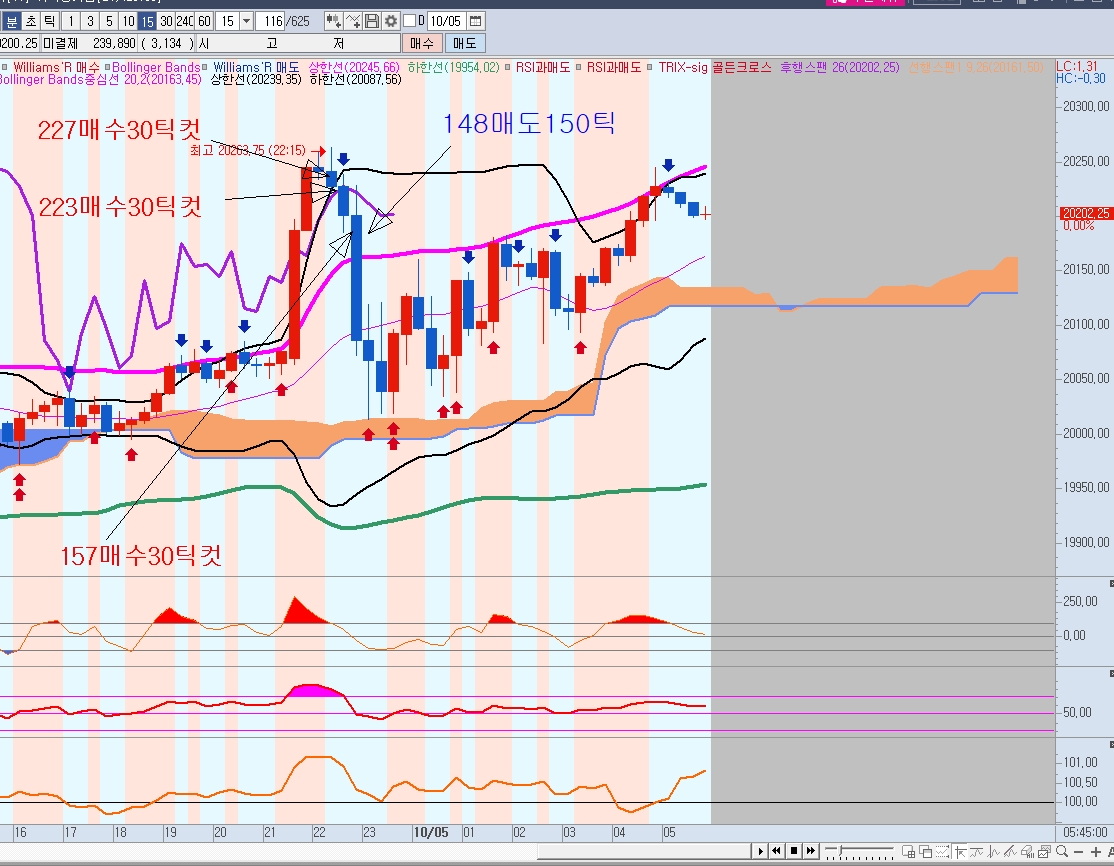Click the 05:45:00 time display
Viewport: 1114px width, 866px height.
coord(1085,832)
